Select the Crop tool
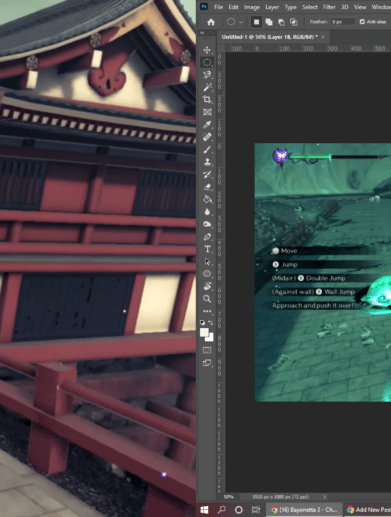391x517 pixels. click(207, 100)
